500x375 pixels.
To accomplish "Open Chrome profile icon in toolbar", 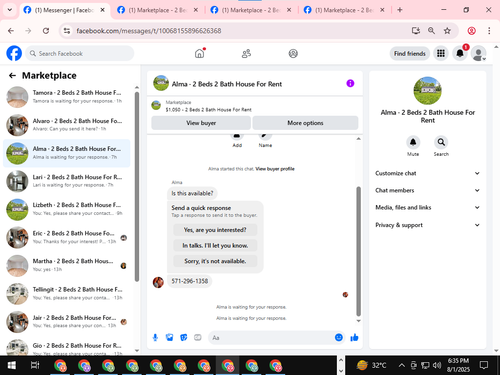I will tap(471, 31).
